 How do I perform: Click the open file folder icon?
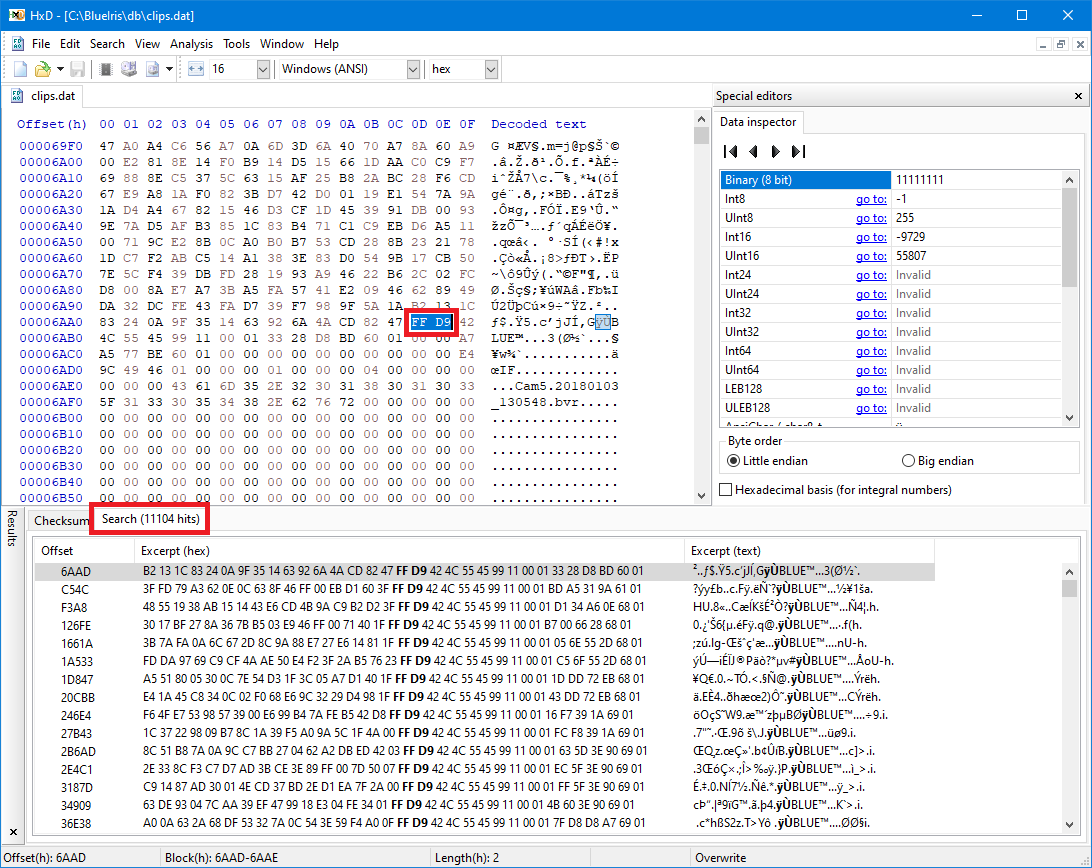click(x=42, y=69)
